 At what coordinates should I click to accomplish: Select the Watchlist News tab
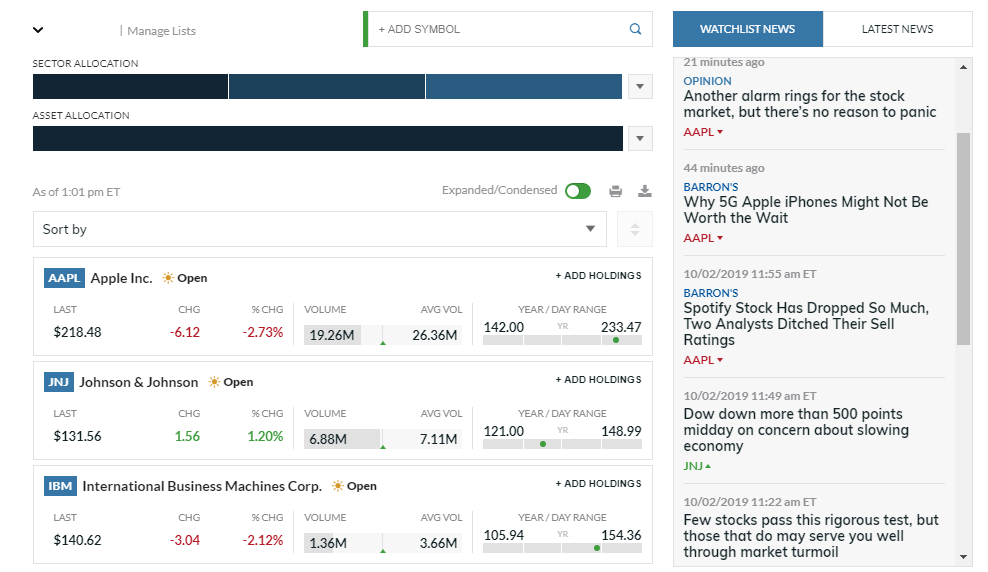pos(747,29)
